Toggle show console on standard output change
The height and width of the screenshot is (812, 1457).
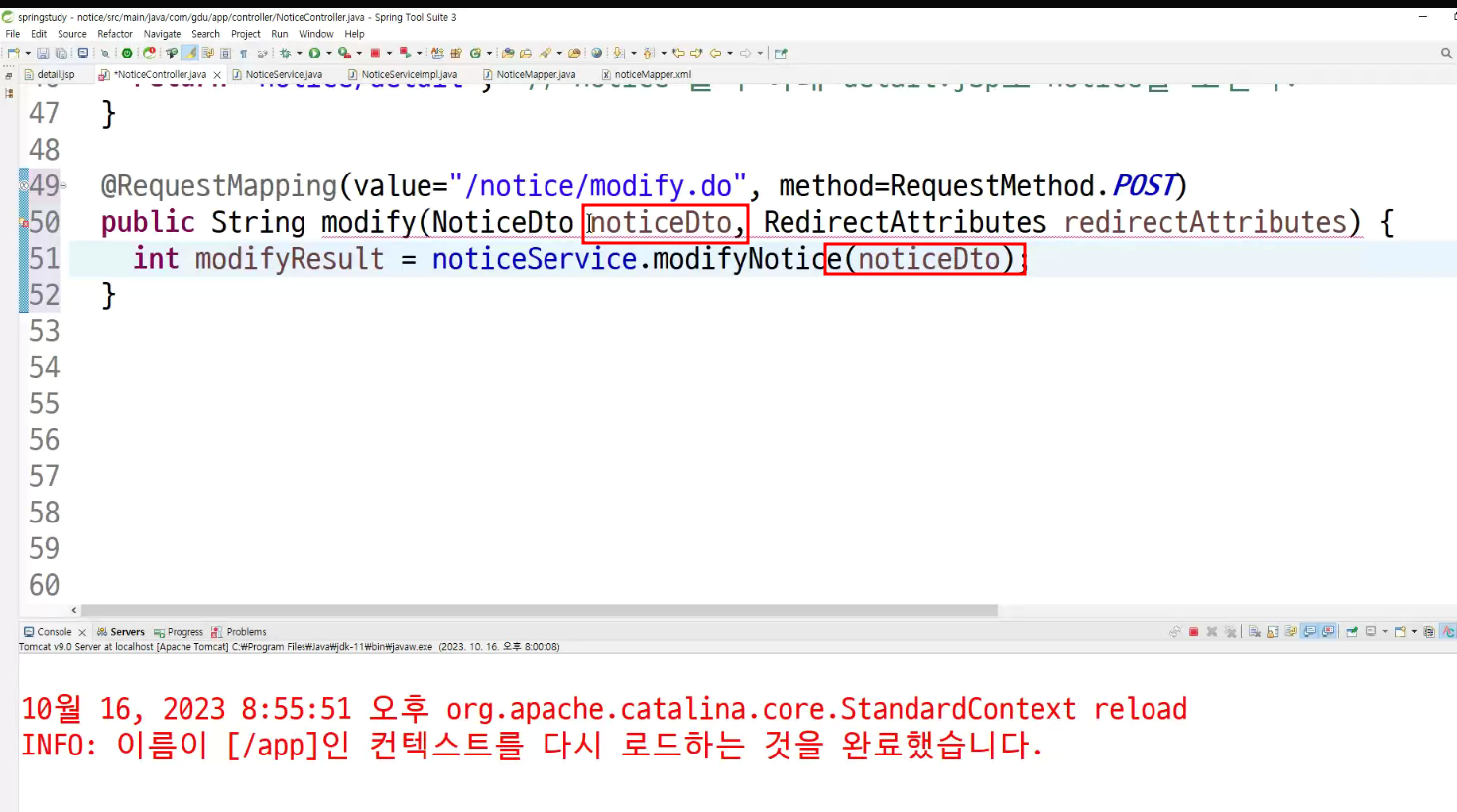click(x=1310, y=632)
